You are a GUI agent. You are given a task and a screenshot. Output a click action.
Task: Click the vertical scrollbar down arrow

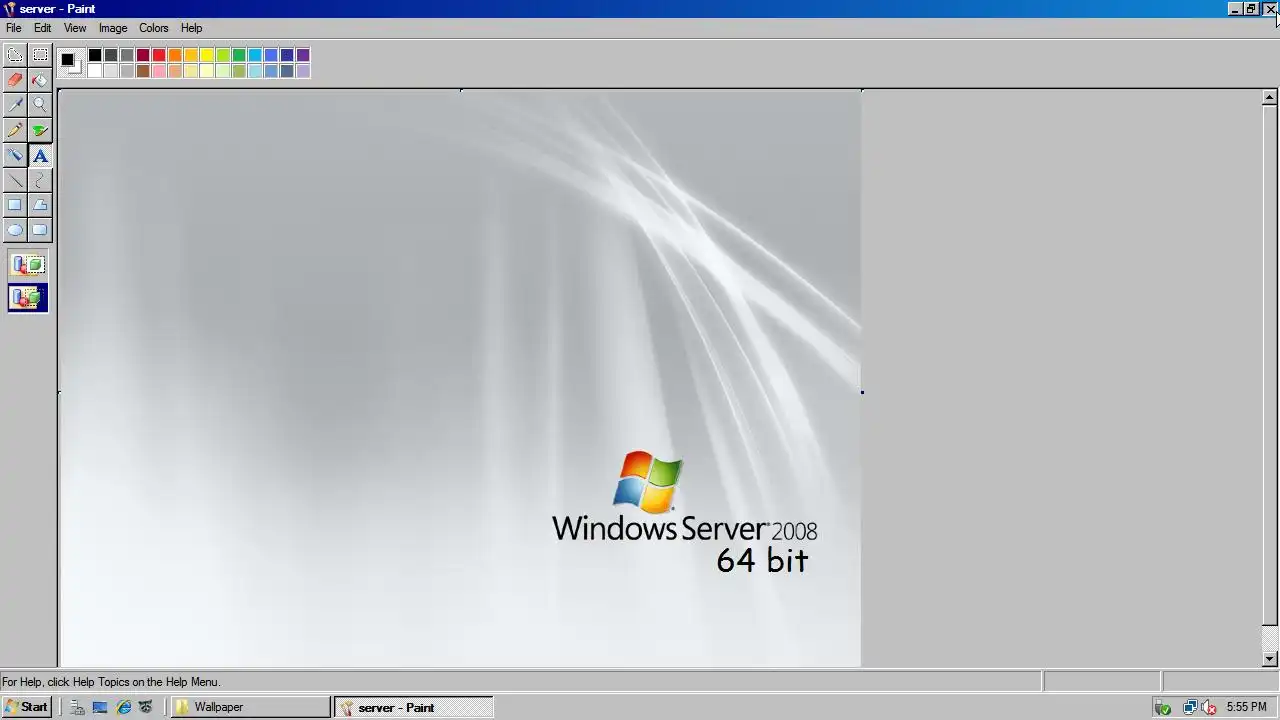1270,658
